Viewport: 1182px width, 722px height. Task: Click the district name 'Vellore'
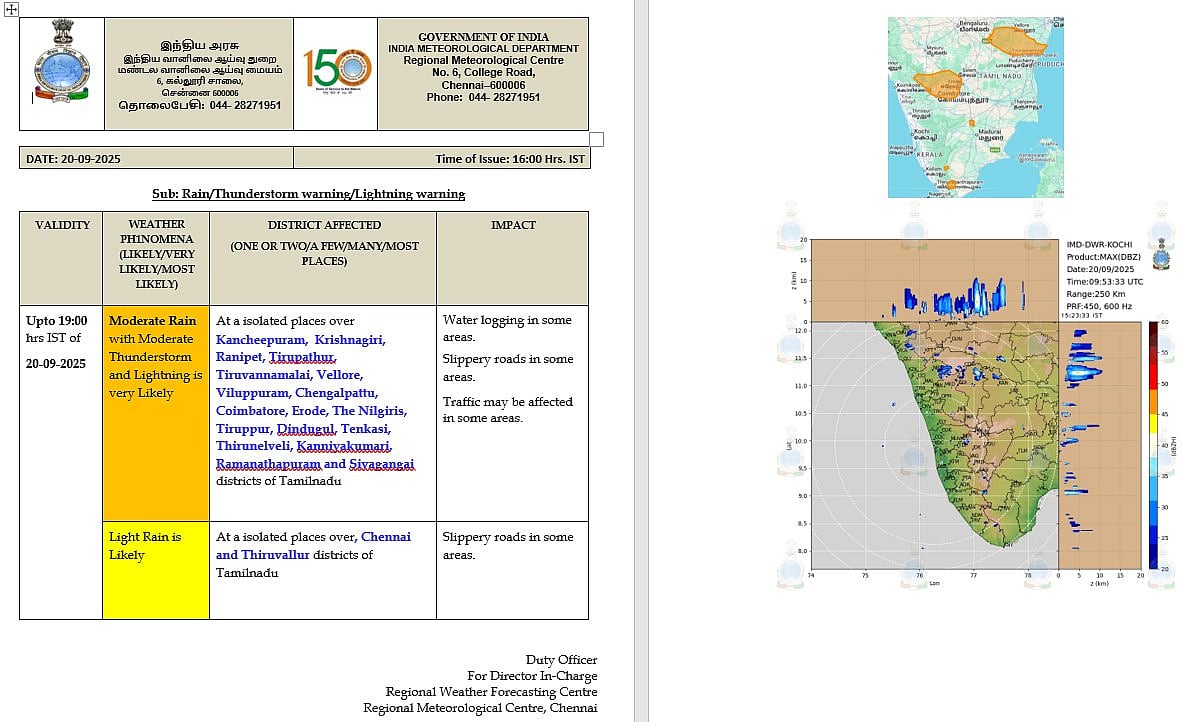point(340,375)
